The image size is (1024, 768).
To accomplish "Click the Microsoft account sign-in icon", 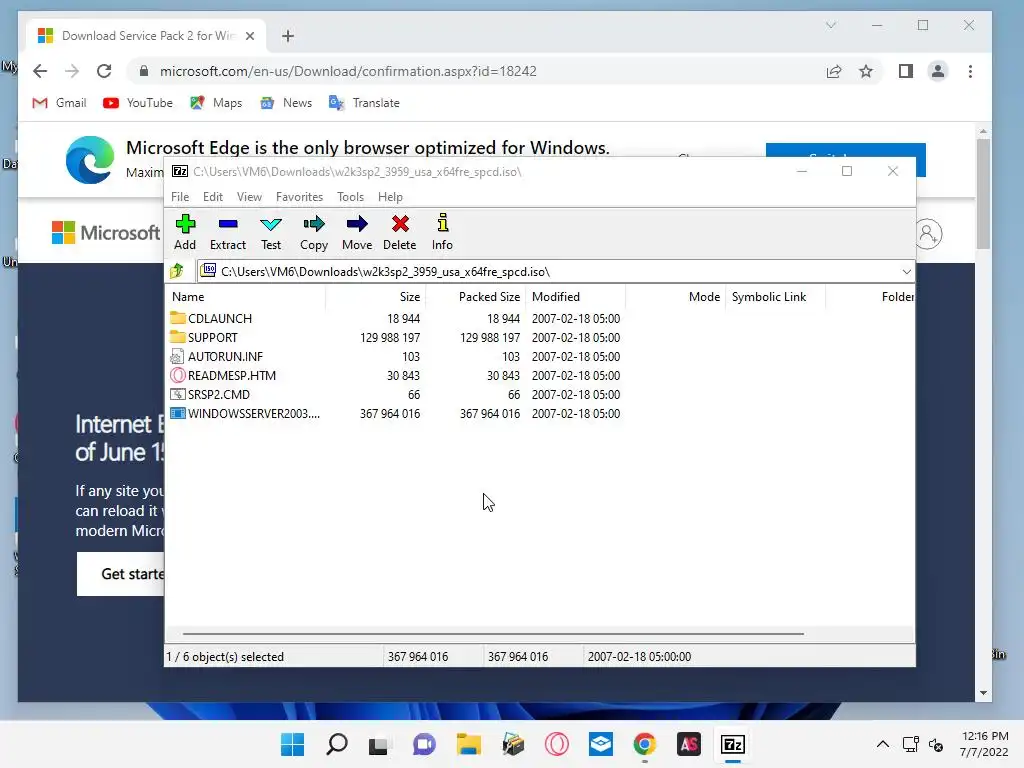I will [x=928, y=234].
